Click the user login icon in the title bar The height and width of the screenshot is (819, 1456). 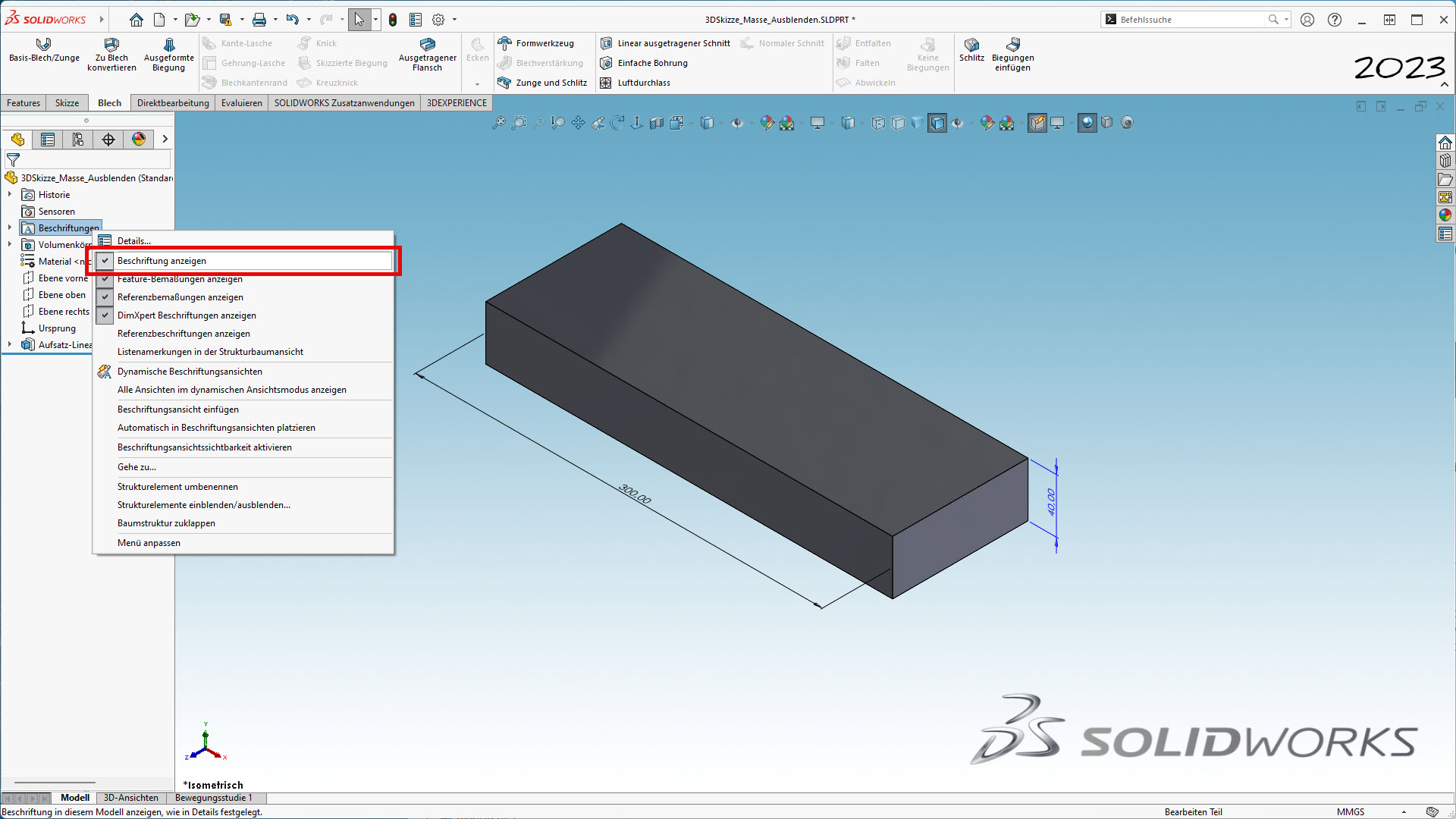1307,20
